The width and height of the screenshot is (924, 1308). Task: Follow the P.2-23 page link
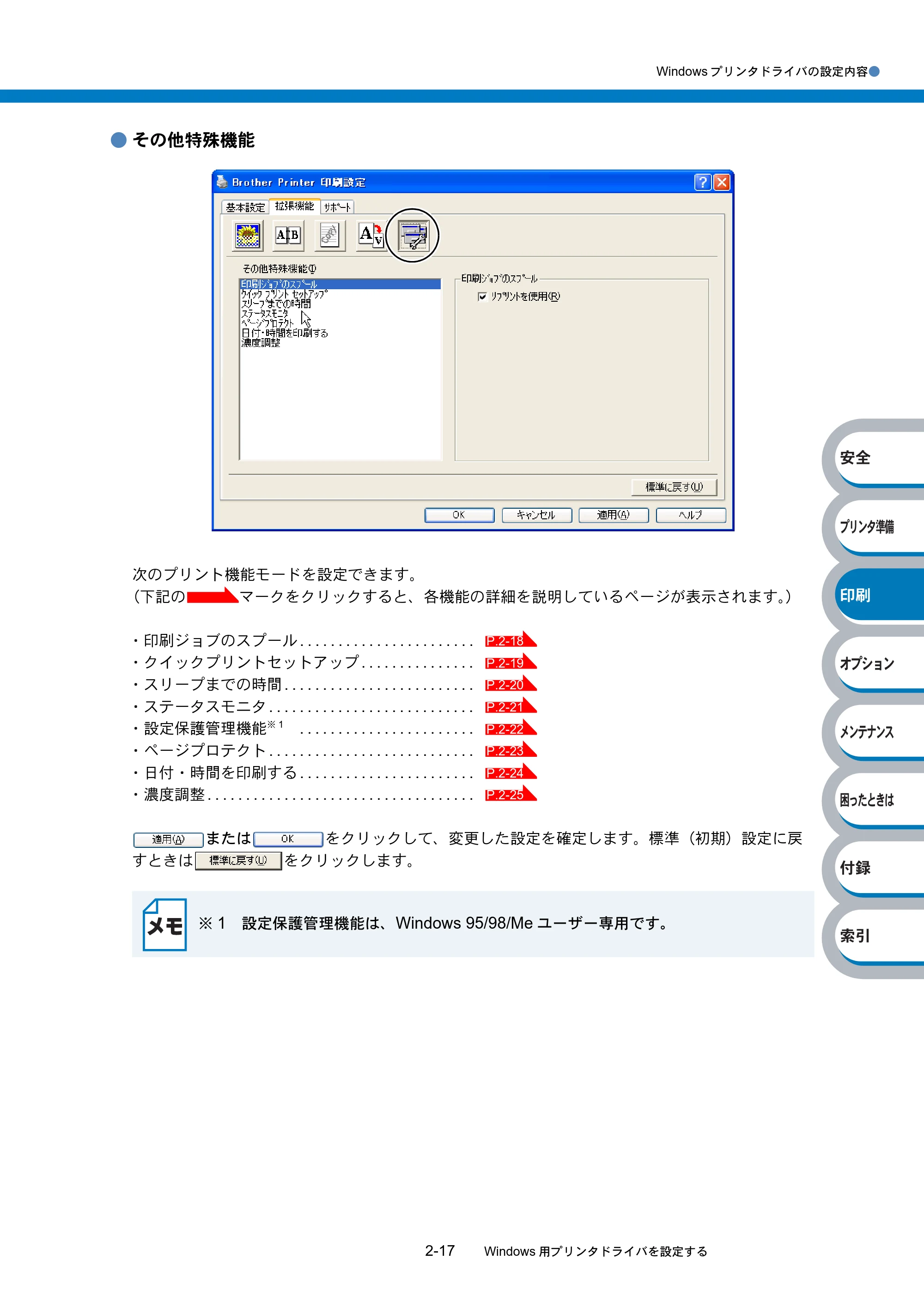pos(511,750)
